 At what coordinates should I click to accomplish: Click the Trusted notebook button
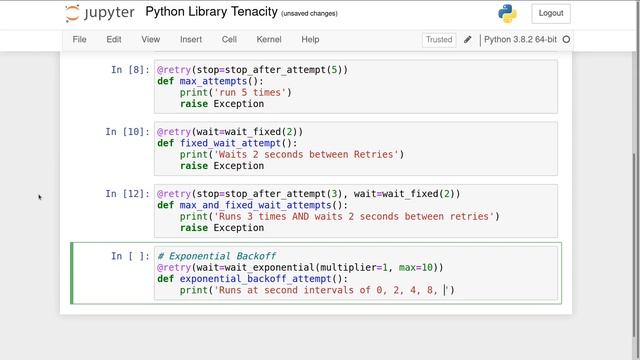(x=439, y=40)
